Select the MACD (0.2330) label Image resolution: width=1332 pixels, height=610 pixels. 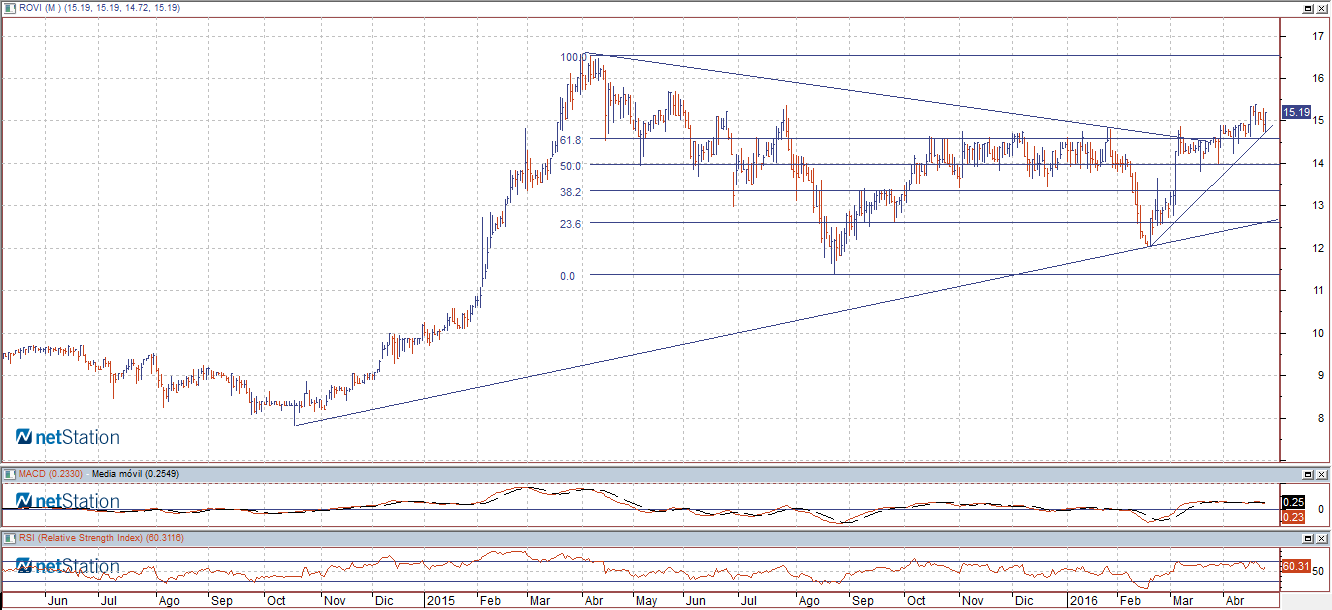click(53, 472)
